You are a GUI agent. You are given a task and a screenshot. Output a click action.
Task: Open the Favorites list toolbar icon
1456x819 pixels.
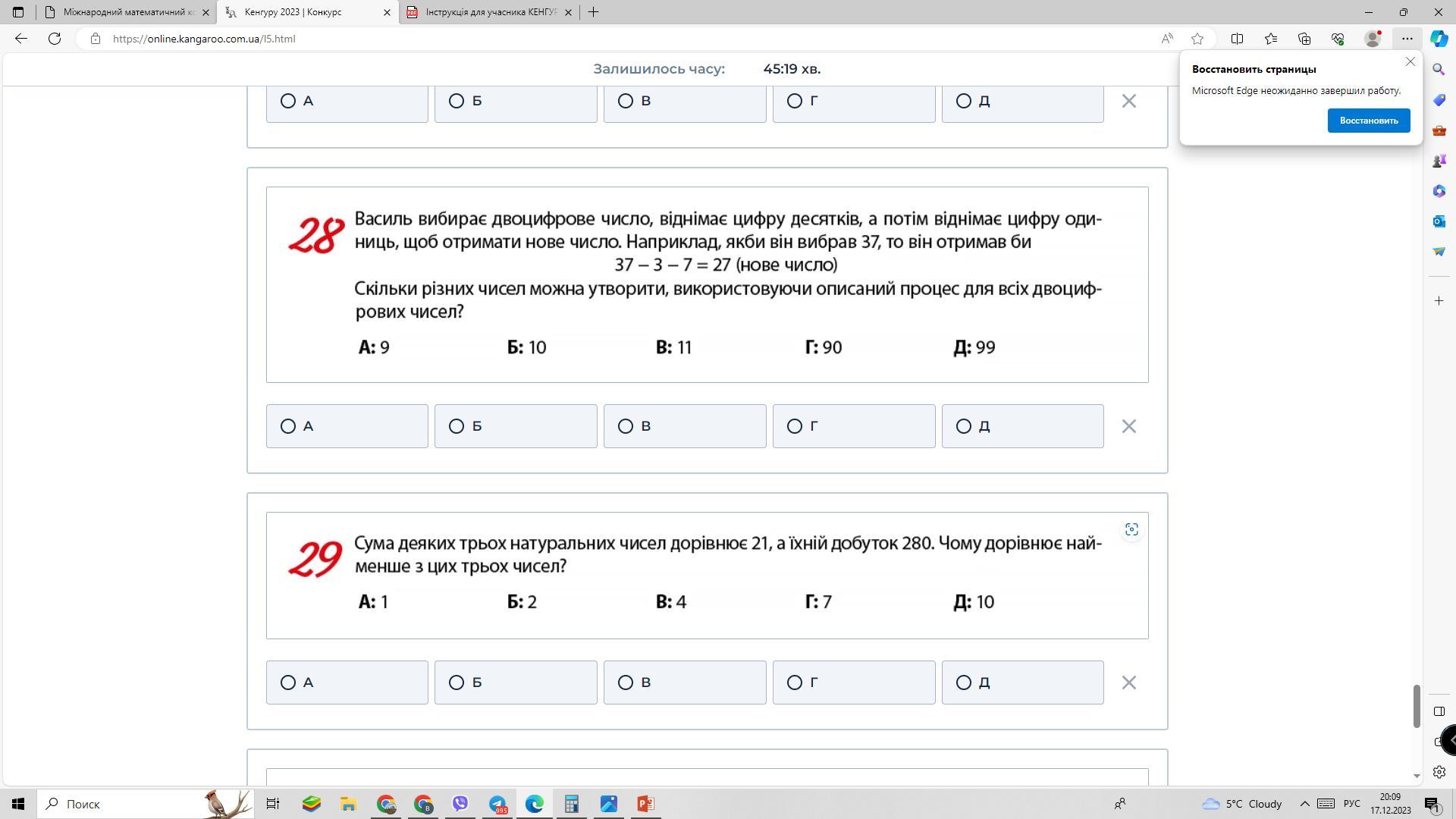coord(1271,39)
